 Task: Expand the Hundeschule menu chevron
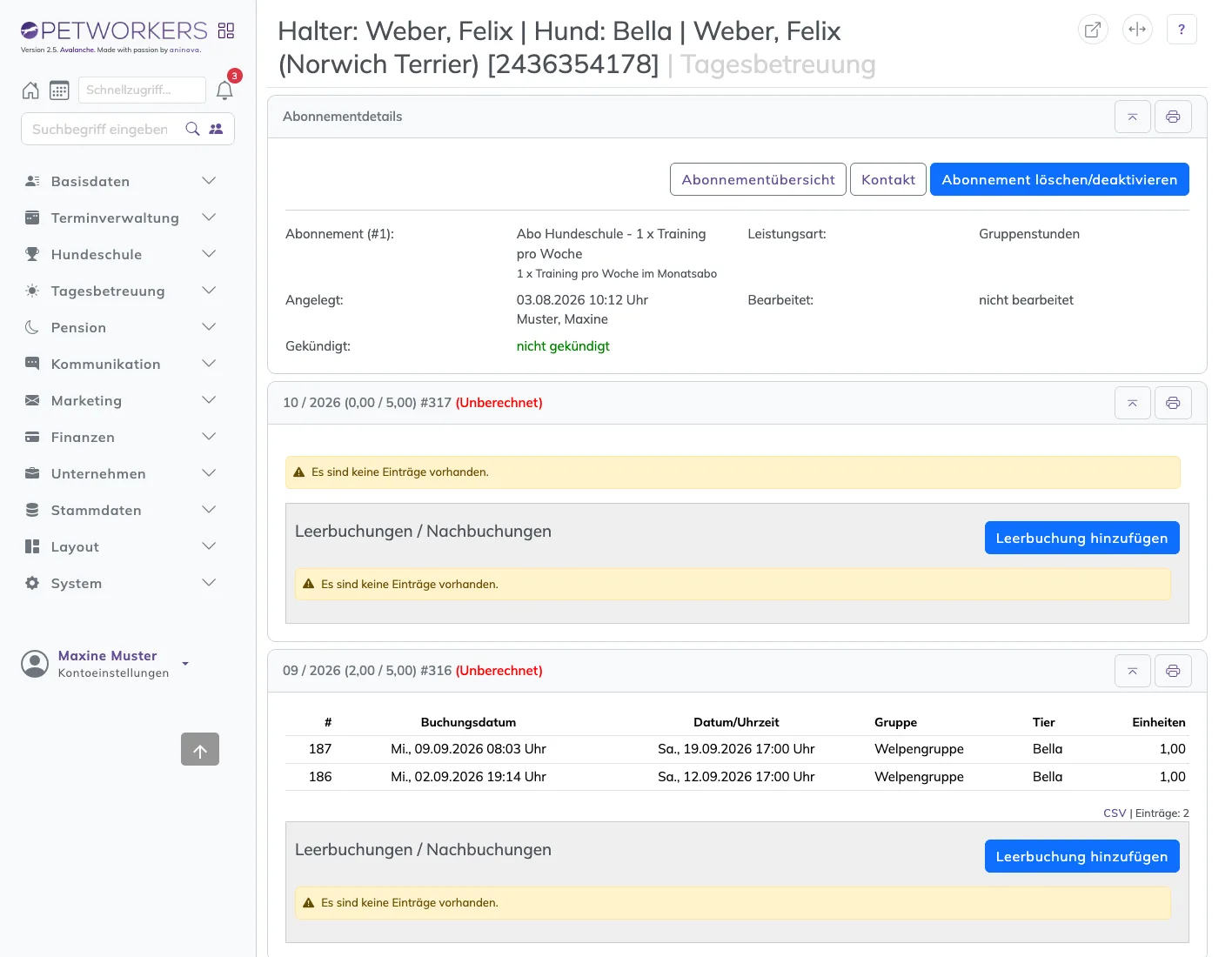tap(209, 254)
